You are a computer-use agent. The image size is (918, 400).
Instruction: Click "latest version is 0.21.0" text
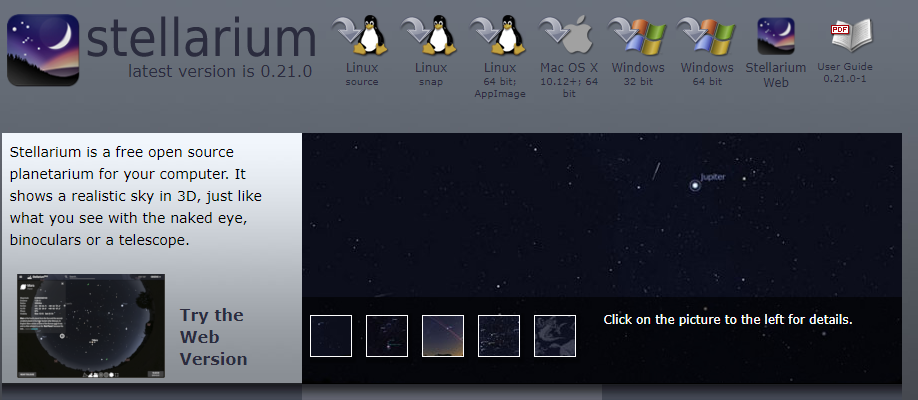click(220, 71)
